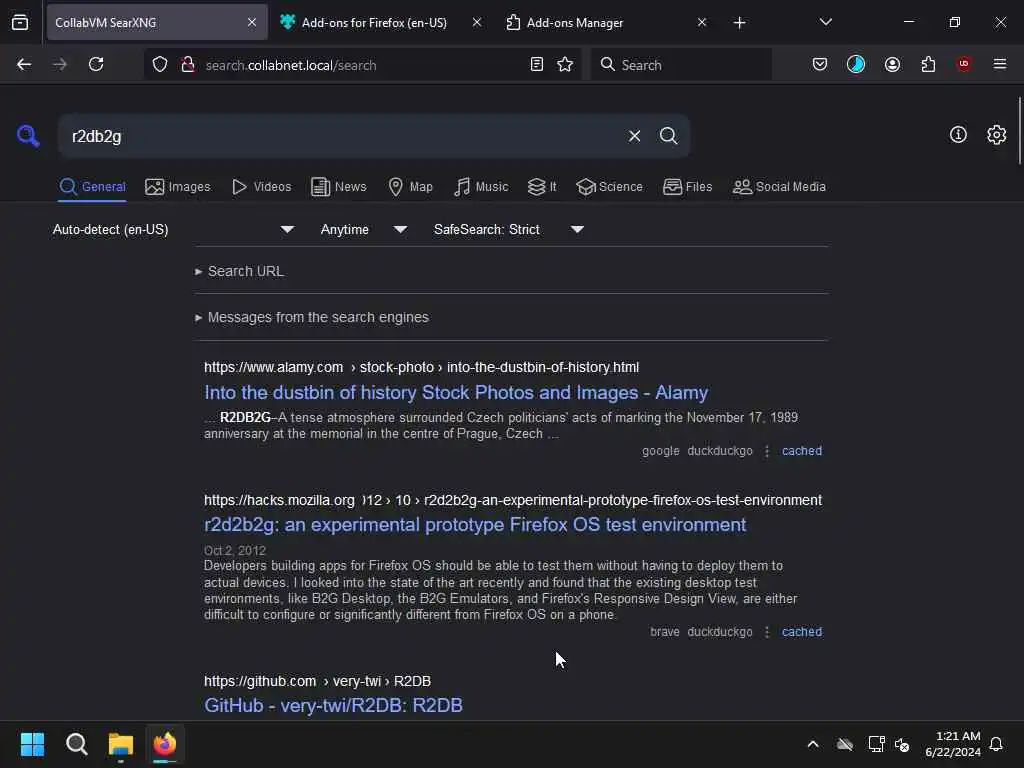
Task: Select the General search category tab
Action: pos(92,187)
